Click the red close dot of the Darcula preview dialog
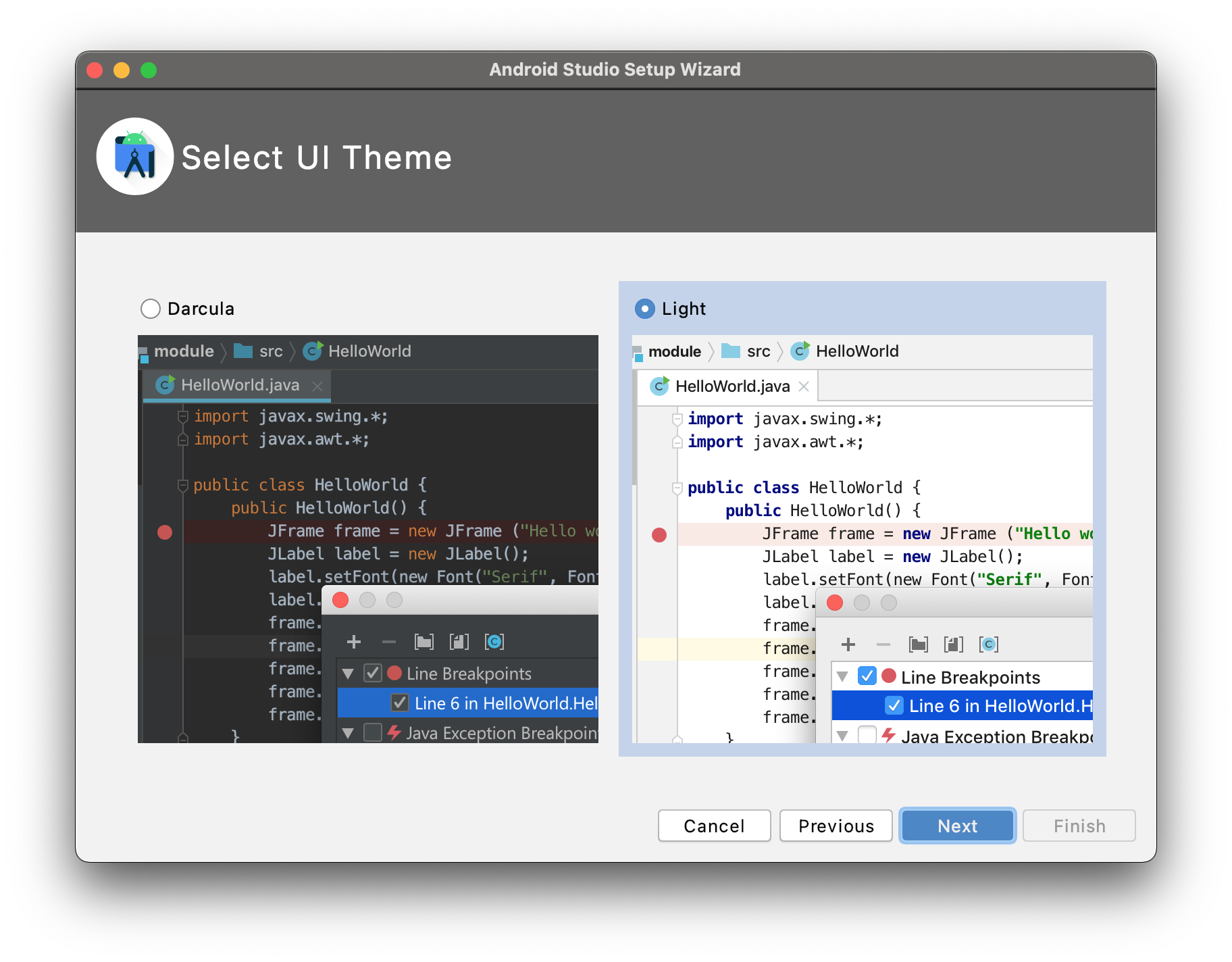 [340, 600]
